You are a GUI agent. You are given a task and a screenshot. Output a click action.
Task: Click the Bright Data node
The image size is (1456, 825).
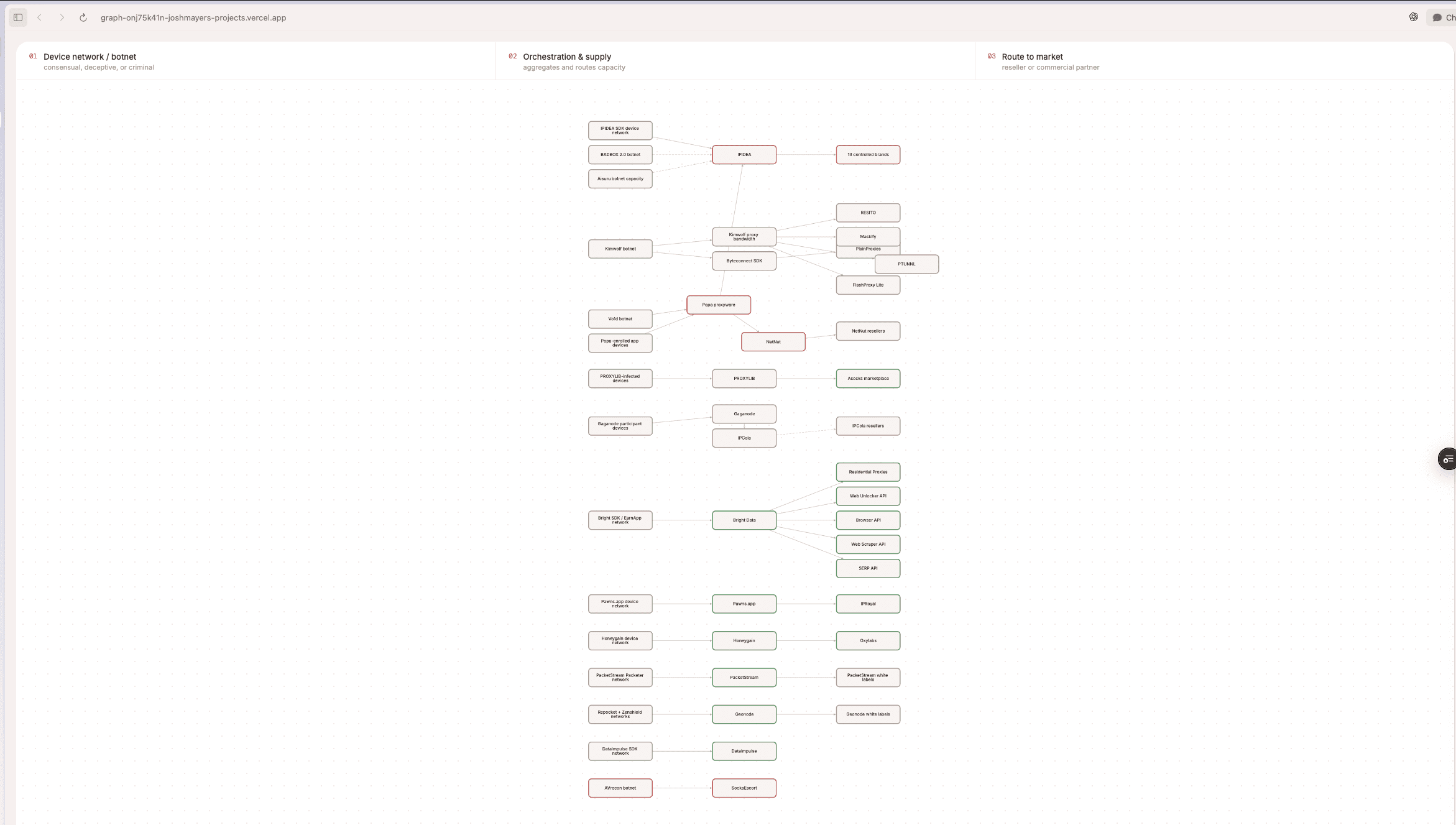tap(744, 520)
